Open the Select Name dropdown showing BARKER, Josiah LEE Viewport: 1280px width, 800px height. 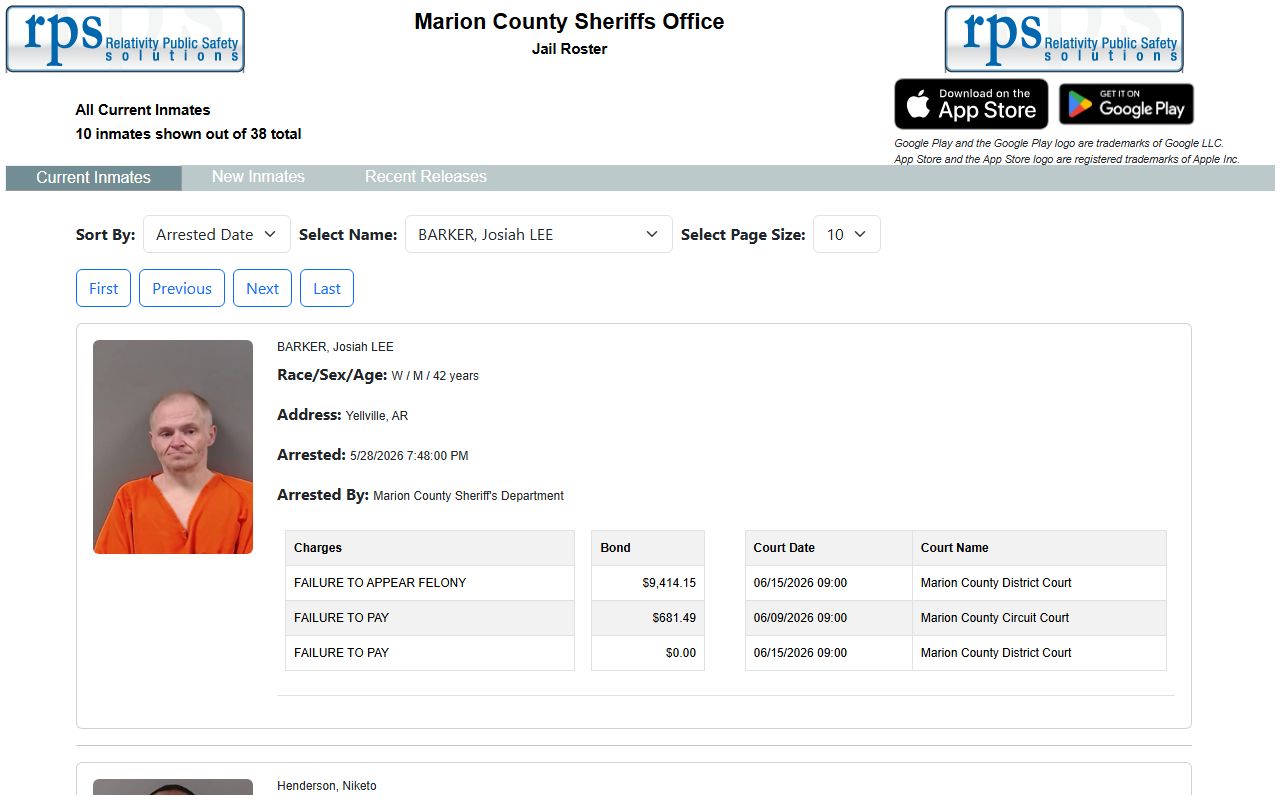[x=539, y=234]
